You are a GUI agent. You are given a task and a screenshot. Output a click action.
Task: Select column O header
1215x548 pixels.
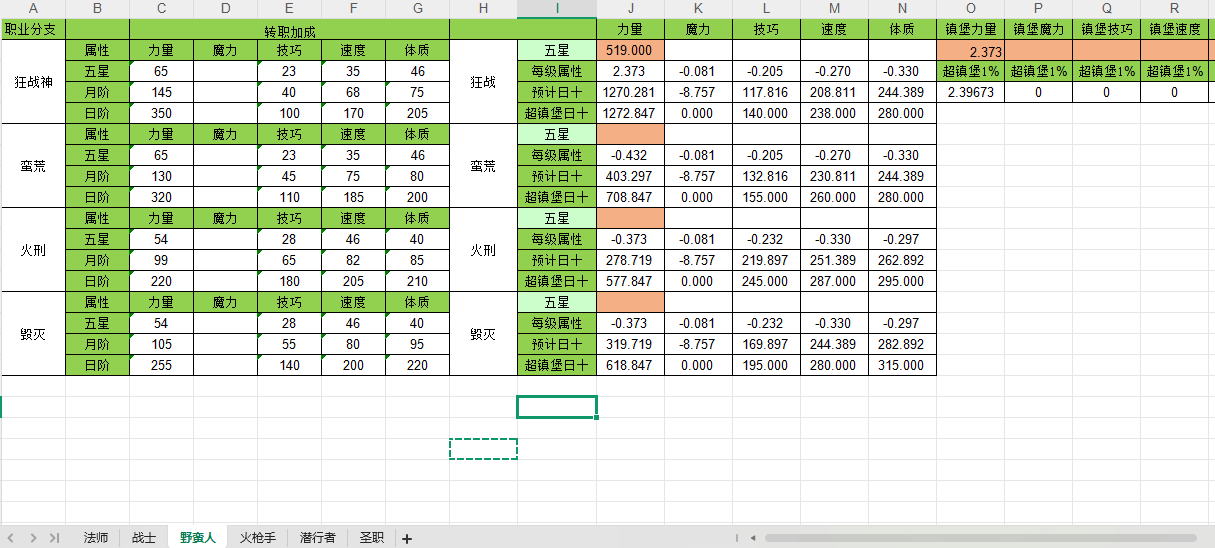pos(970,9)
